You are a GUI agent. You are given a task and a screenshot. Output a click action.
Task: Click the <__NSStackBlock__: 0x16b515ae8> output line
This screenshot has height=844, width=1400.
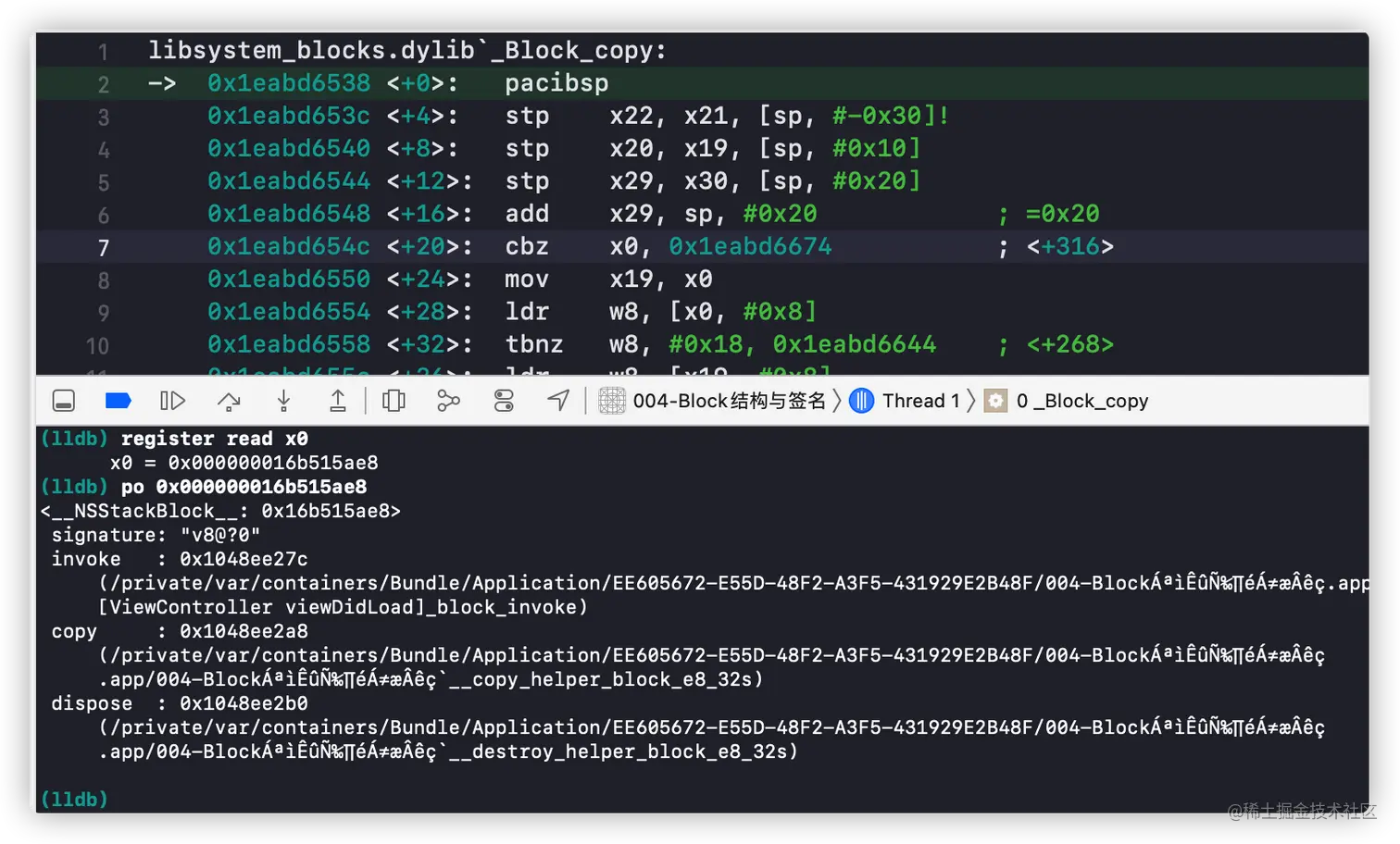(x=220, y=511)
